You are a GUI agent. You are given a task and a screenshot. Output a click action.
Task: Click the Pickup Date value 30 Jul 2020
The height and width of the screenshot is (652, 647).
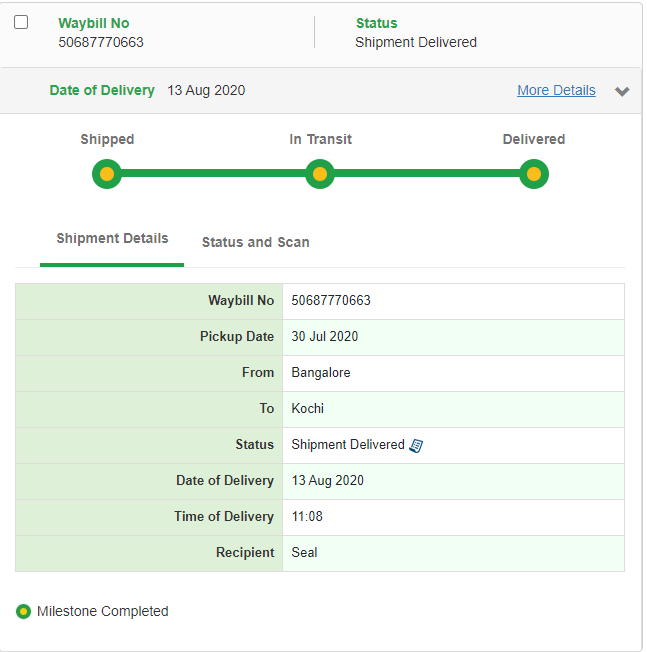pos(325,336)
